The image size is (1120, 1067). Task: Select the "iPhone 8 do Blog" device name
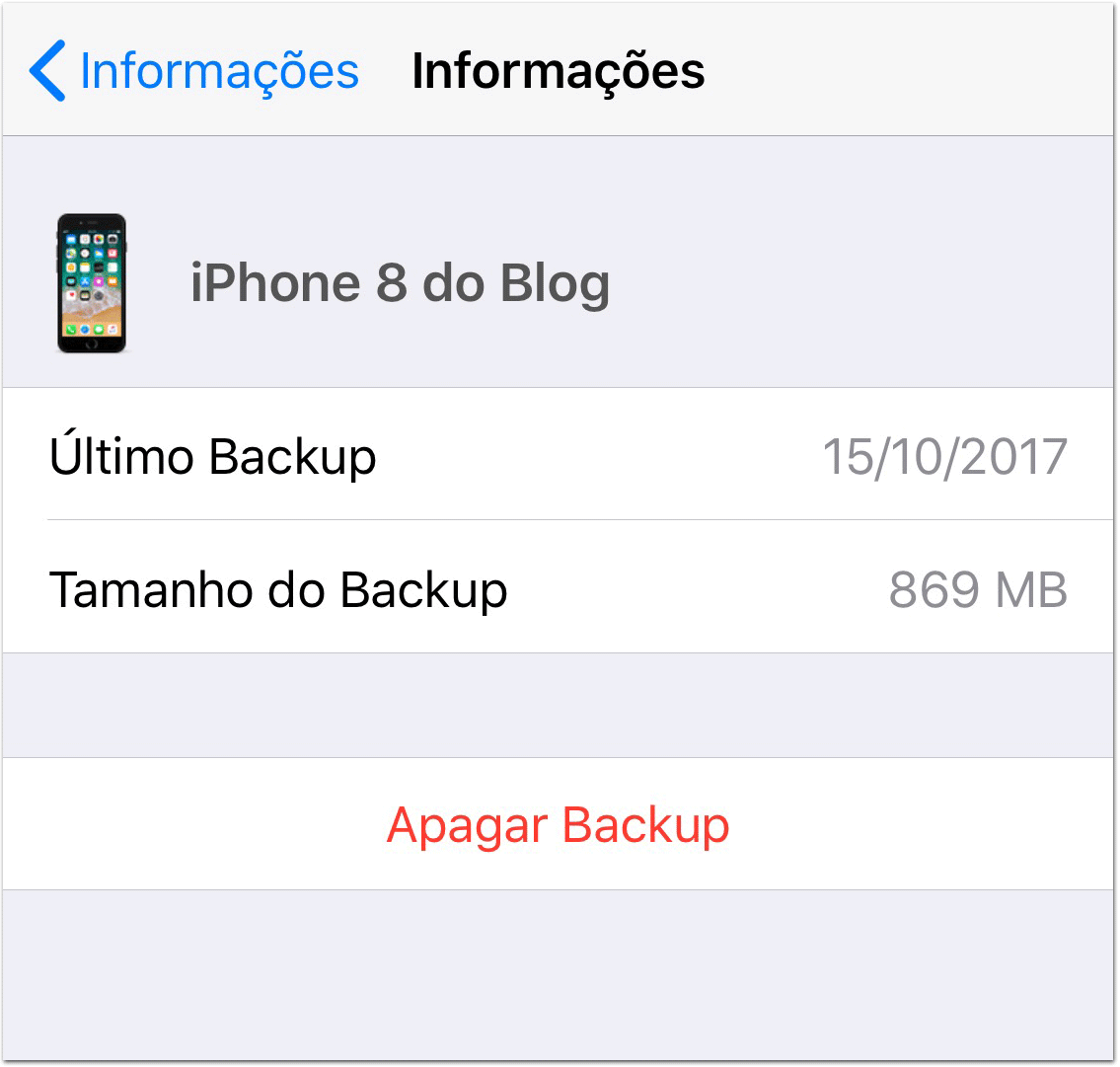pyautogui.click(x=400, y=283)
